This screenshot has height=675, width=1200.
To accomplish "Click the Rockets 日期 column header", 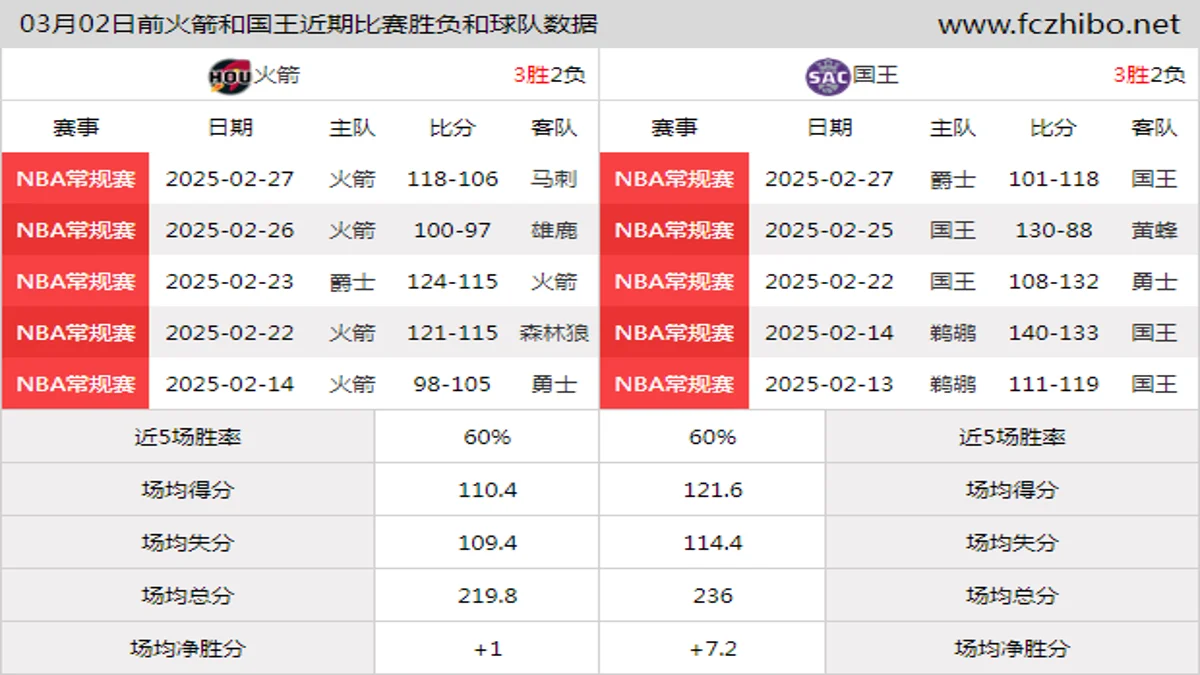I will (230, 128).
